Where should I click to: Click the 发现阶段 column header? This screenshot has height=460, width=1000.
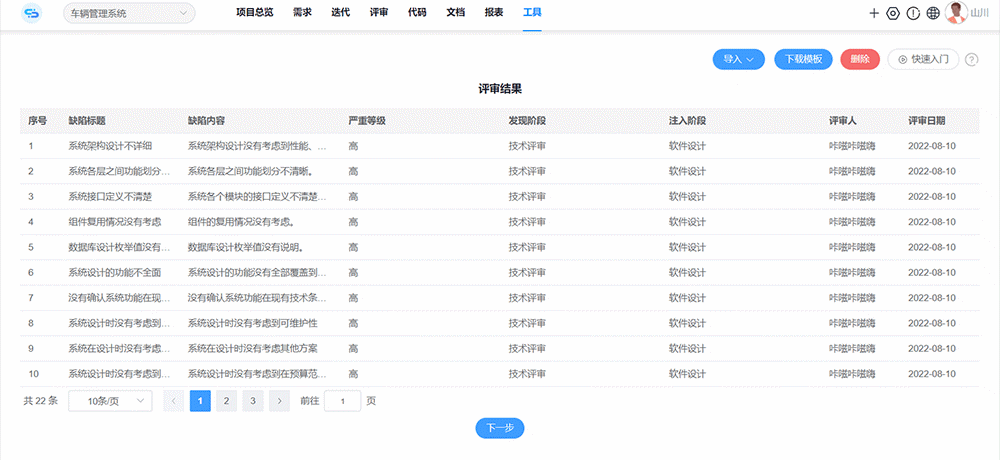coord(527,120)
